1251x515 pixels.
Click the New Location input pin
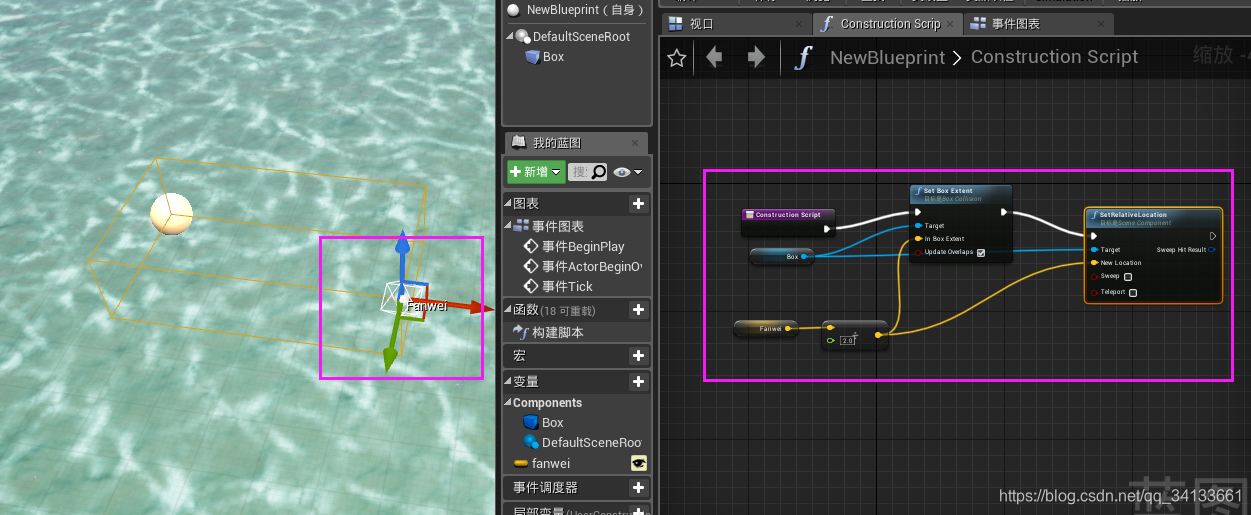tap(1094, 263)
